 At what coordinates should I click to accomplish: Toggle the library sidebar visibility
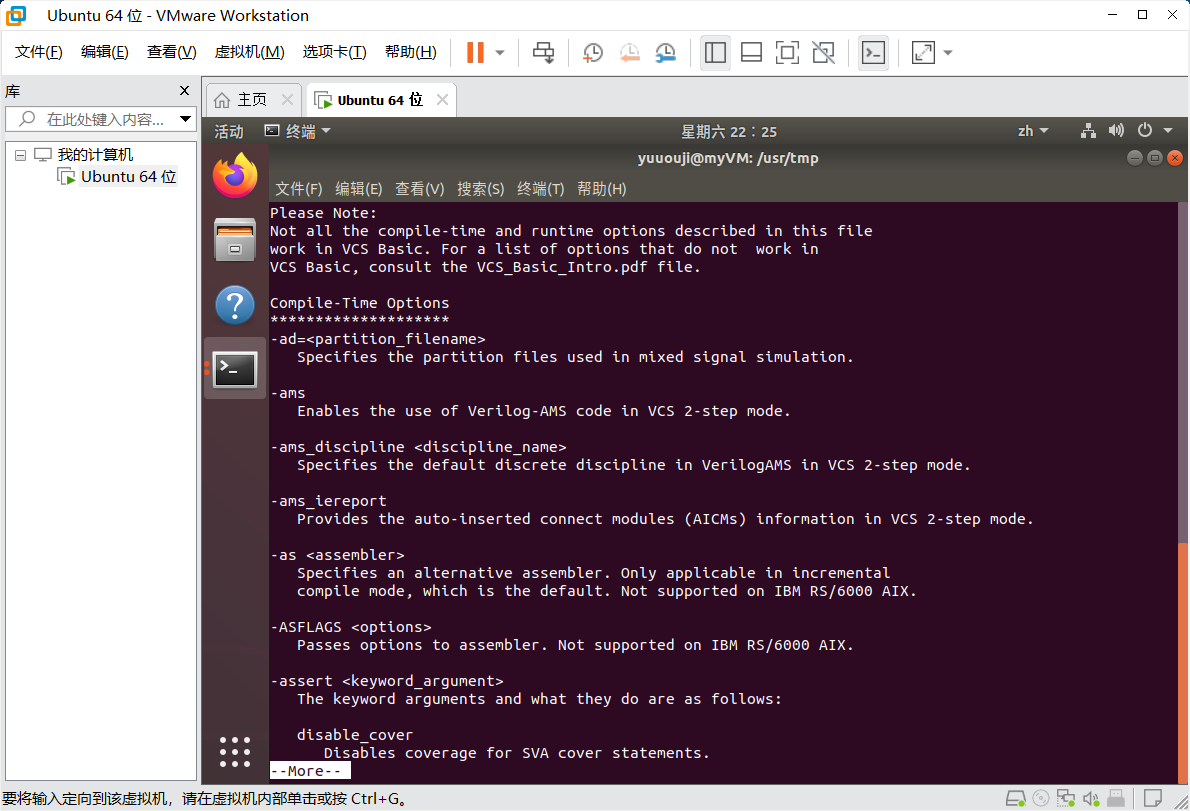click(x=715, y=52)
